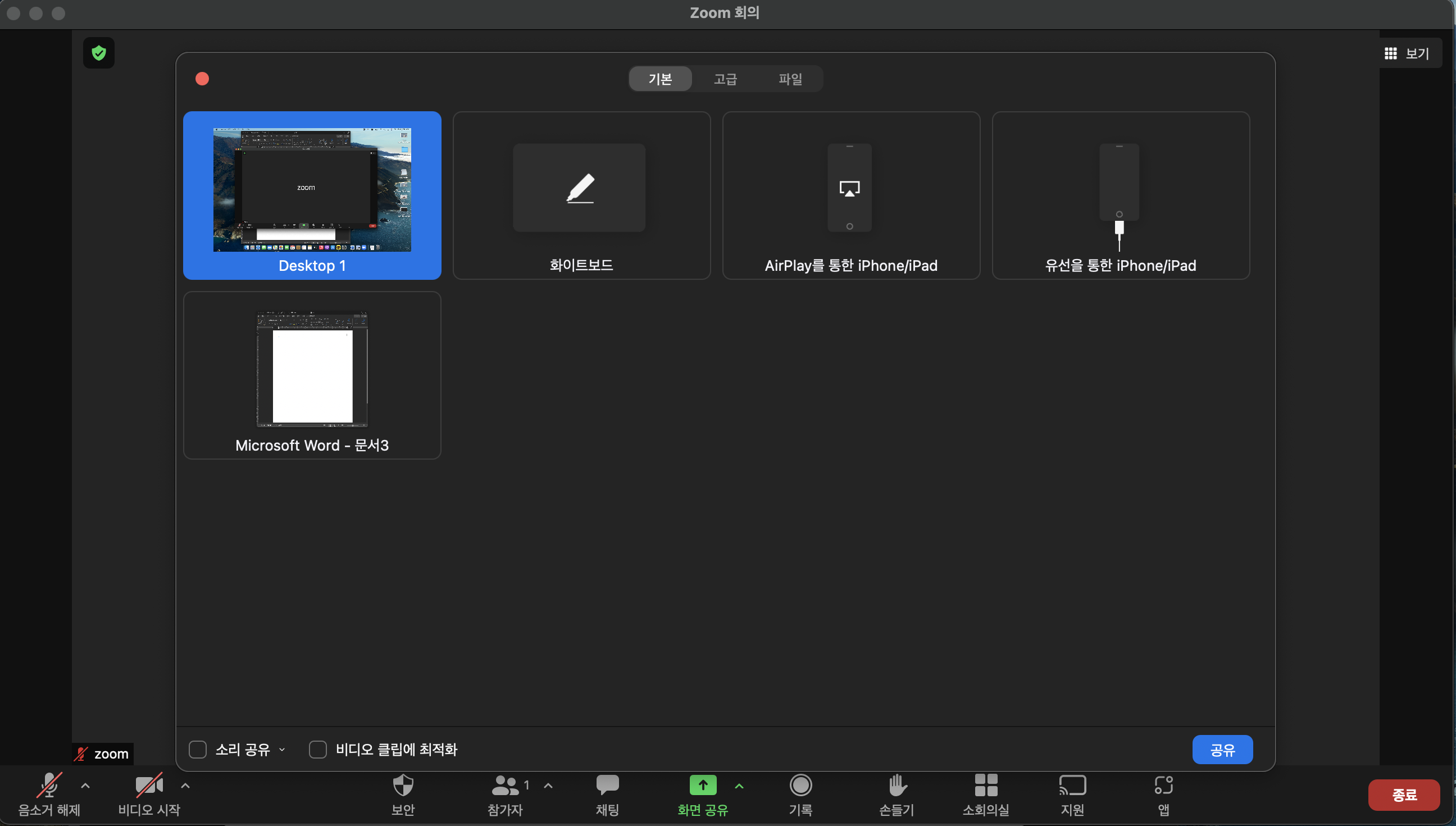Raise hand with 손들기 icon
The width and height of the screenshot is (1456, 826).
pos(897,786)
